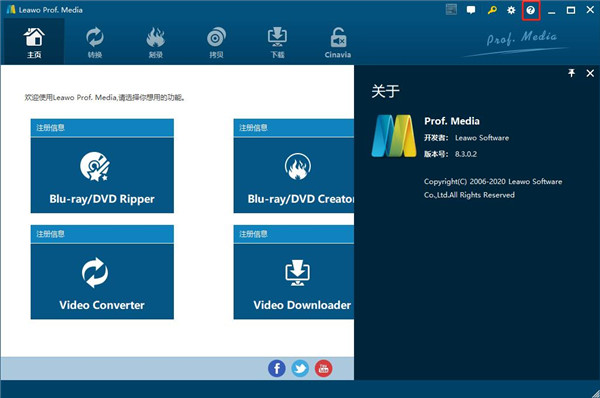The width and height of the screenshot is (600, 398).
Task: Pin the About panel
Action: click(572, 73)
